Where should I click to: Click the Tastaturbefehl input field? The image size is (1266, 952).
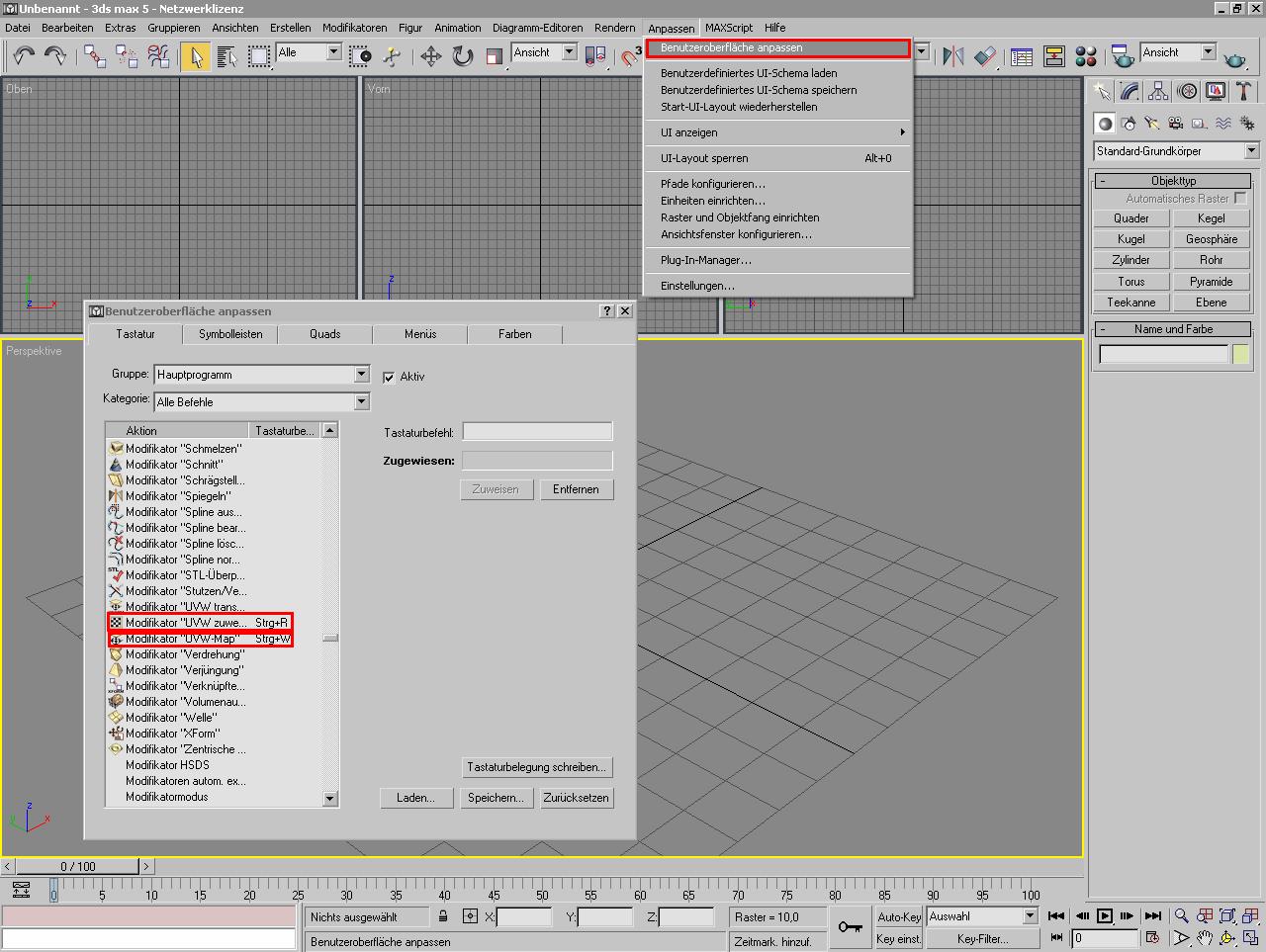pos(537,432)
